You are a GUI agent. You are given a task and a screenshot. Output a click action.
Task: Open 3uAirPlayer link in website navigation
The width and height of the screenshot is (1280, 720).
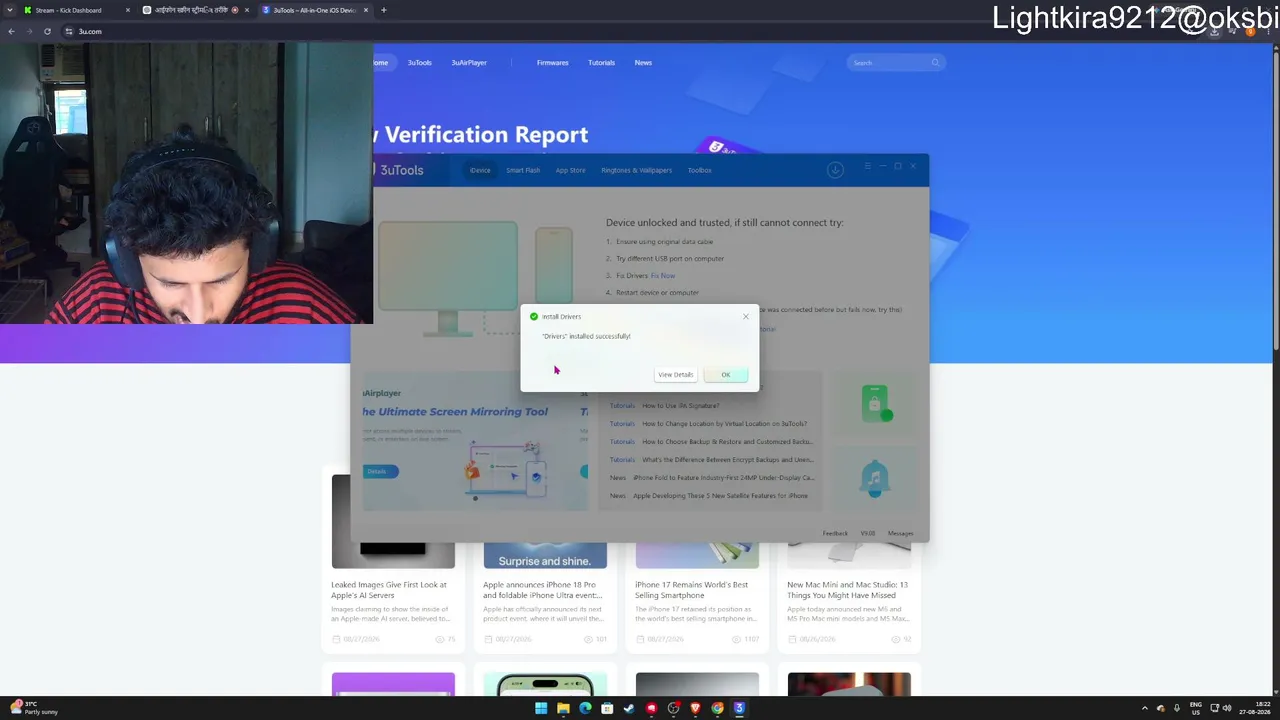pos(469,63)
